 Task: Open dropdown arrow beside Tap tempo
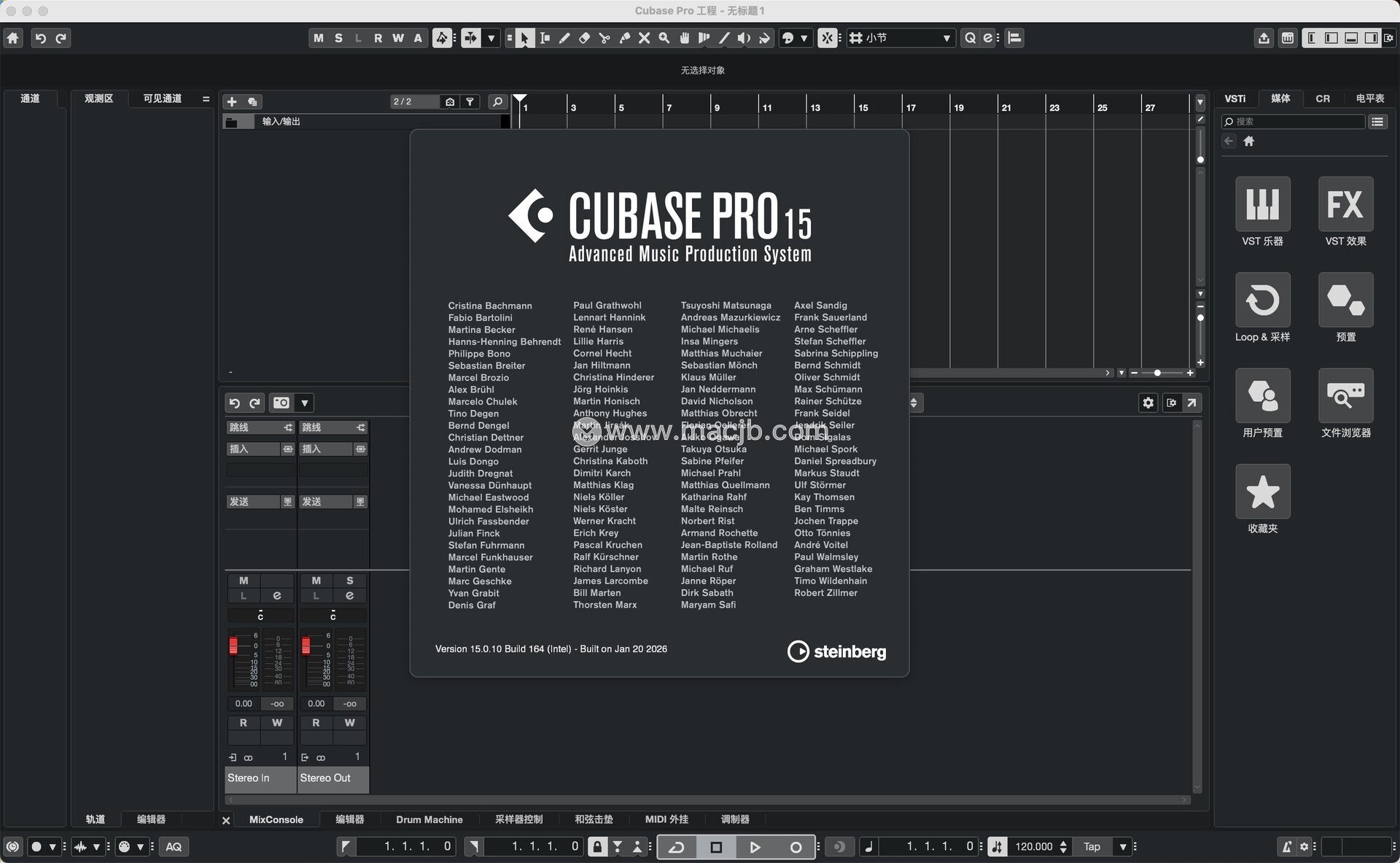[x=1123, y=847]
